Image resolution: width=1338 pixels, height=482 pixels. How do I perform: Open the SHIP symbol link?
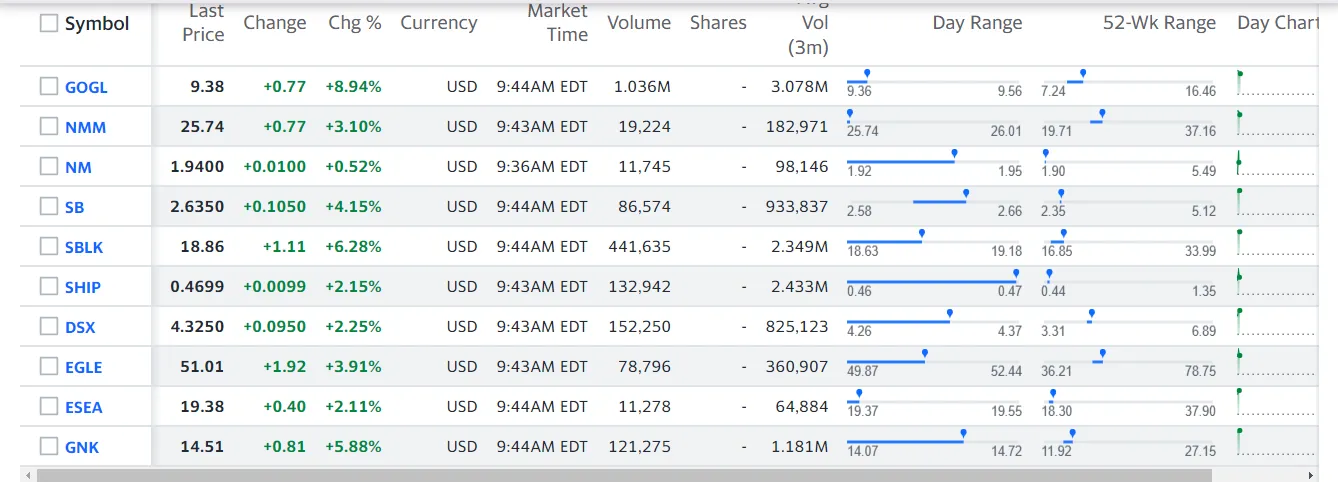pos(83,287)
